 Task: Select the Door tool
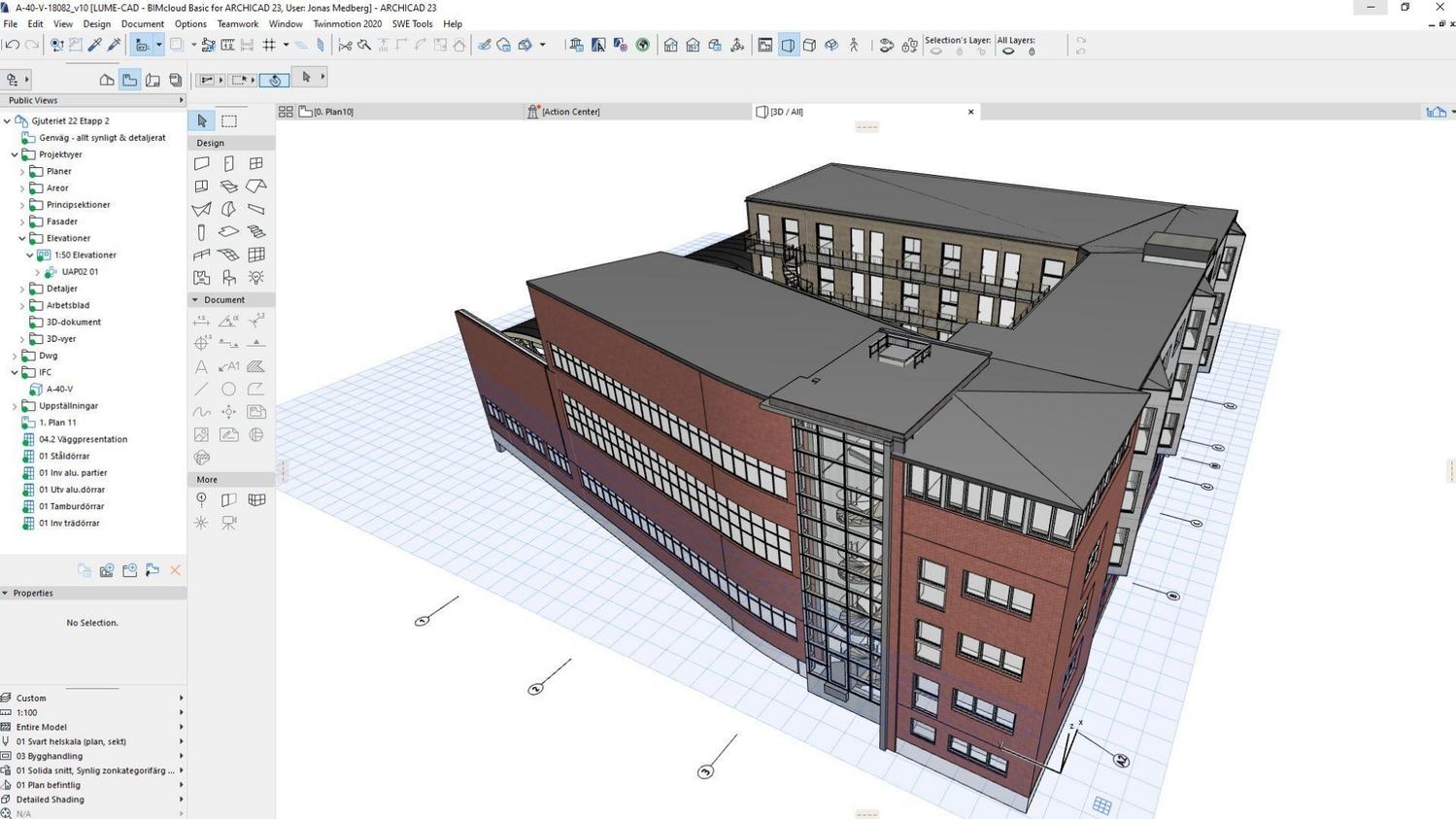click(229, 163)
